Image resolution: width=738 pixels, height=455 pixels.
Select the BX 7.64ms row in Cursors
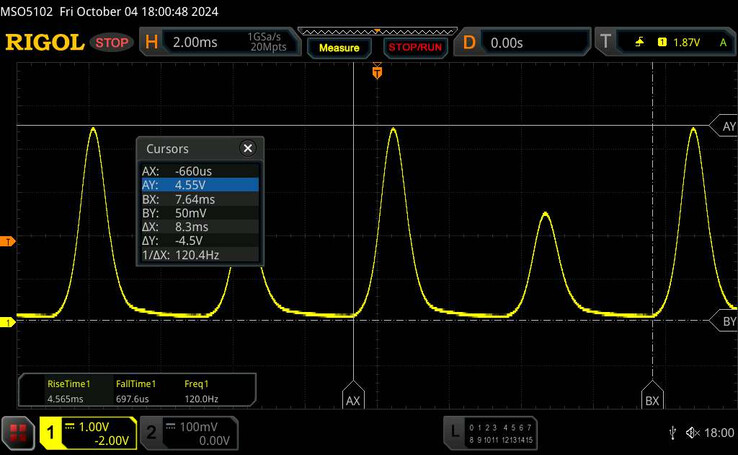coord(201,199)
